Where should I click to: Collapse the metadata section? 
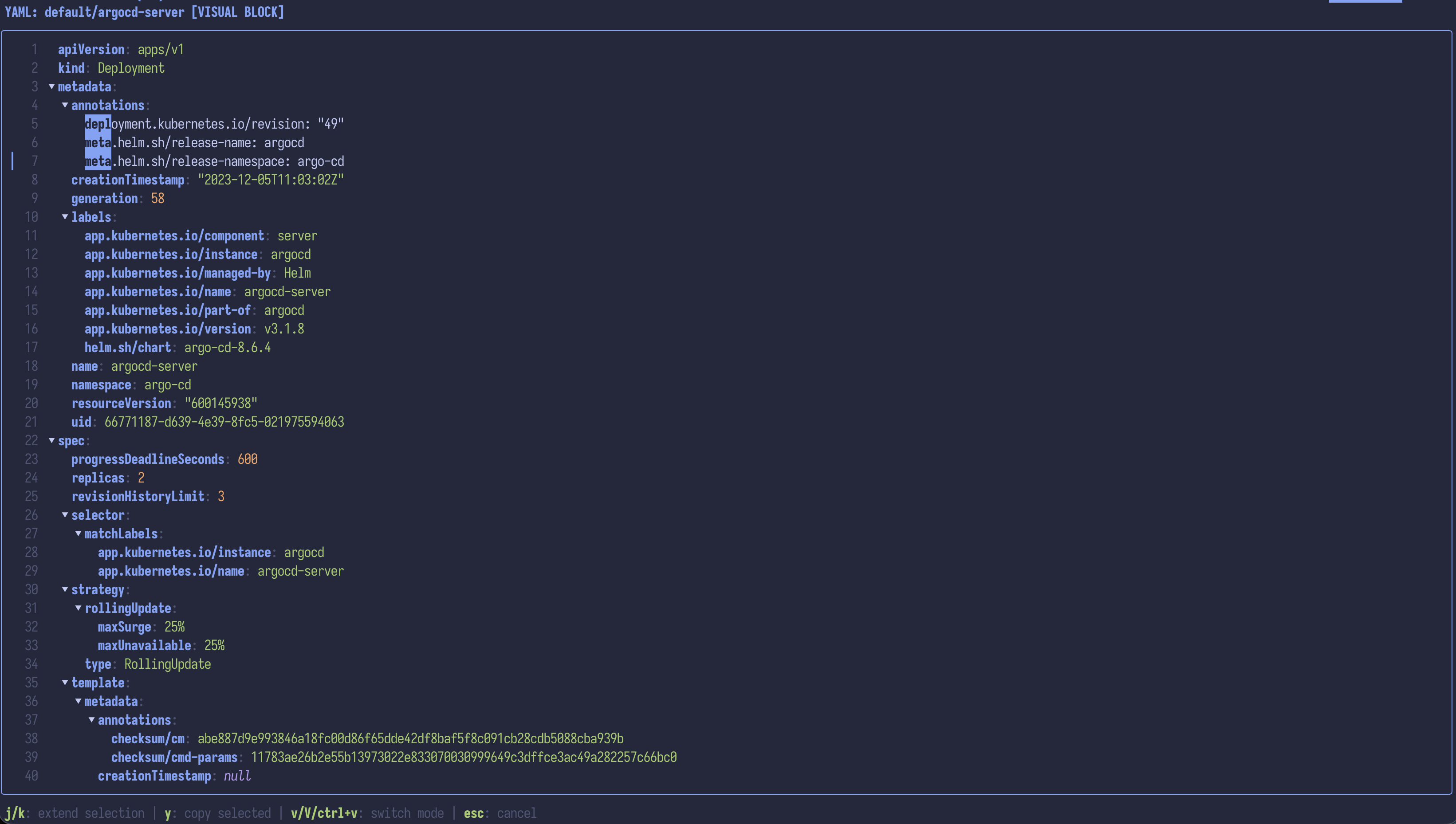click(52, 86)
